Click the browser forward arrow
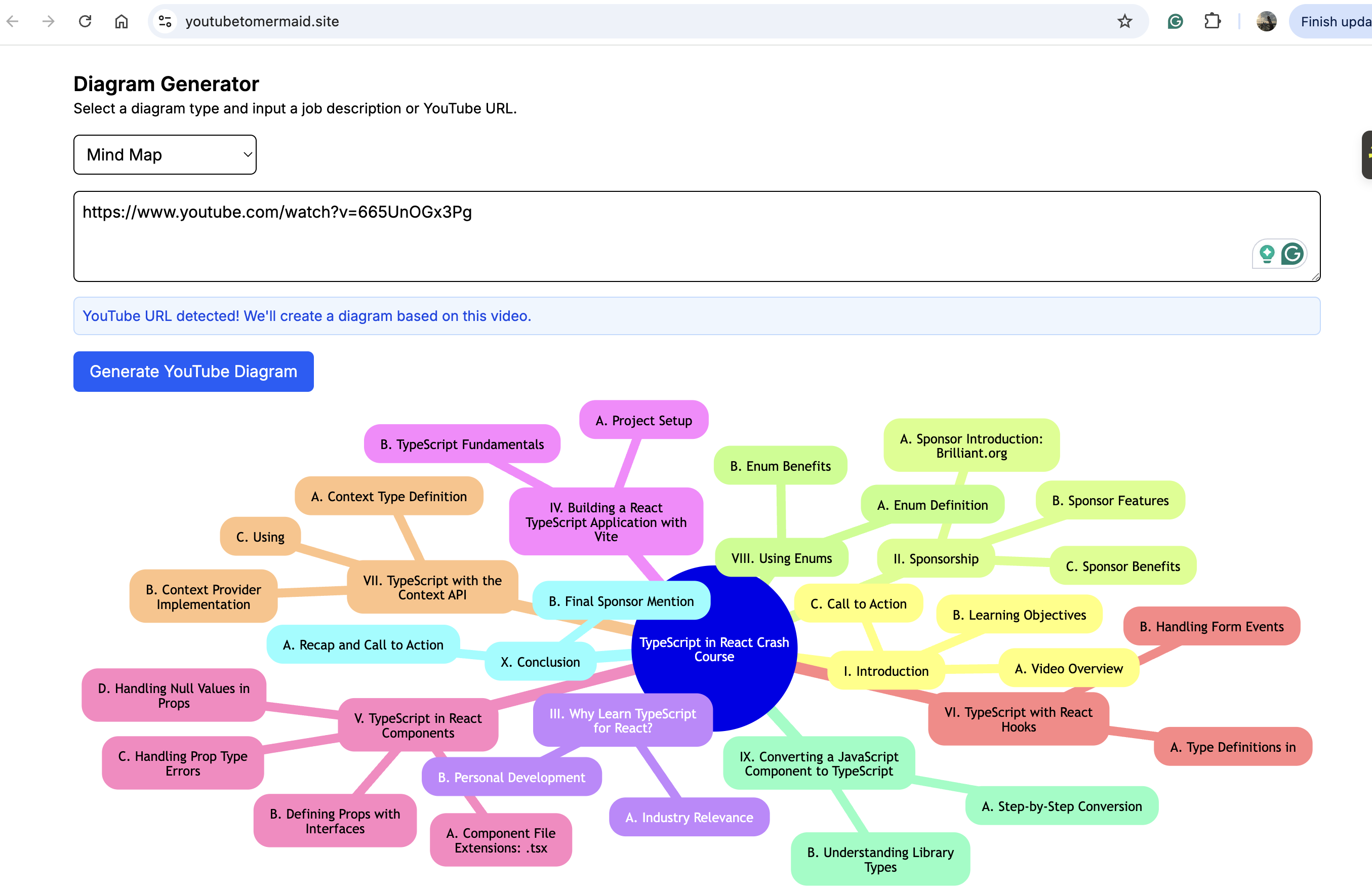 (x=49, y=21)
